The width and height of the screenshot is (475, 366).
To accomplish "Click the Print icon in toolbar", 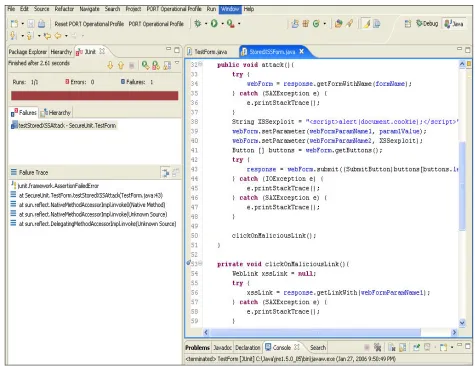I will coord(41,24).
